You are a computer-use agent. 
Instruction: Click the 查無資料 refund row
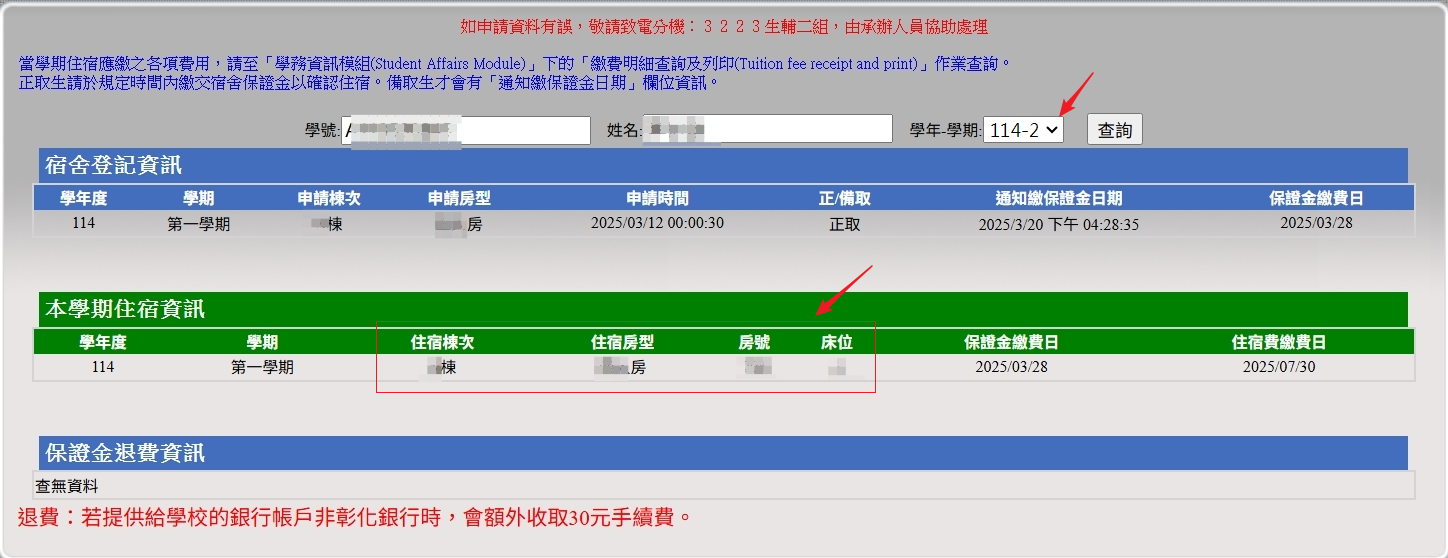coord(67,486)
